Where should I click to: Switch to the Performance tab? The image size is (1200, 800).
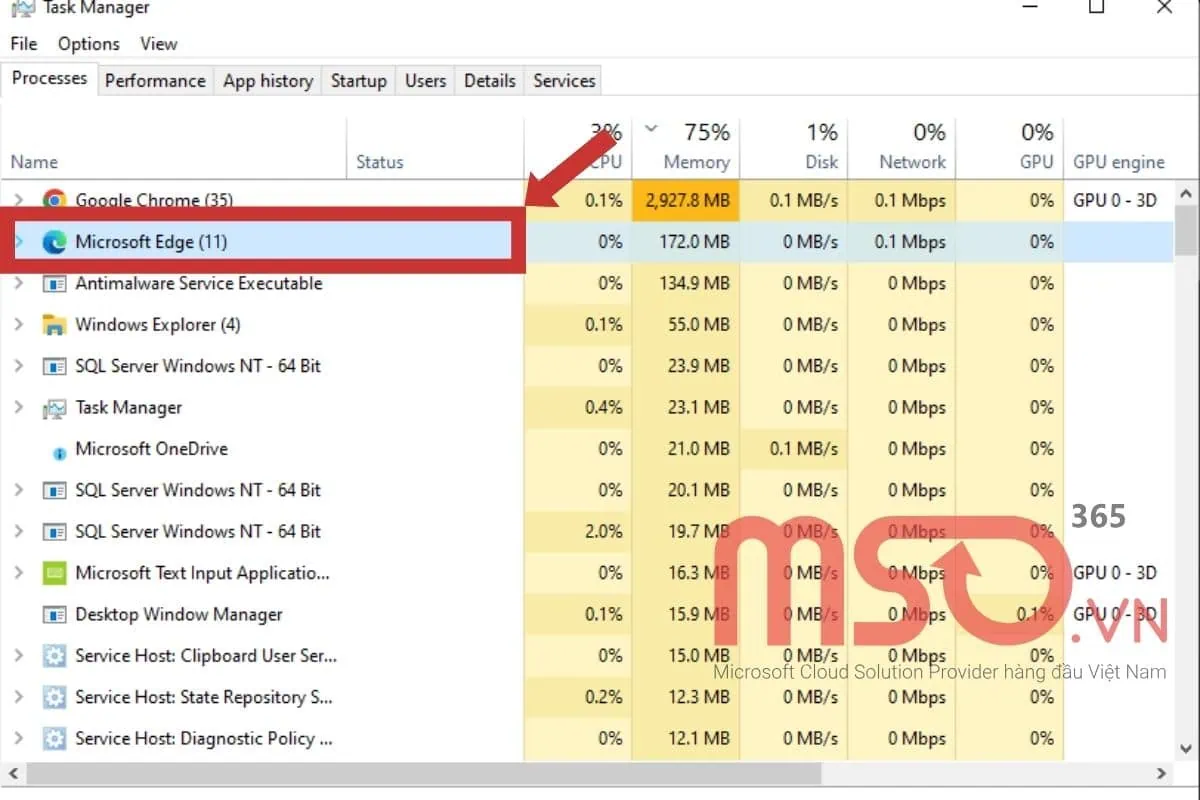coord(155,80)
